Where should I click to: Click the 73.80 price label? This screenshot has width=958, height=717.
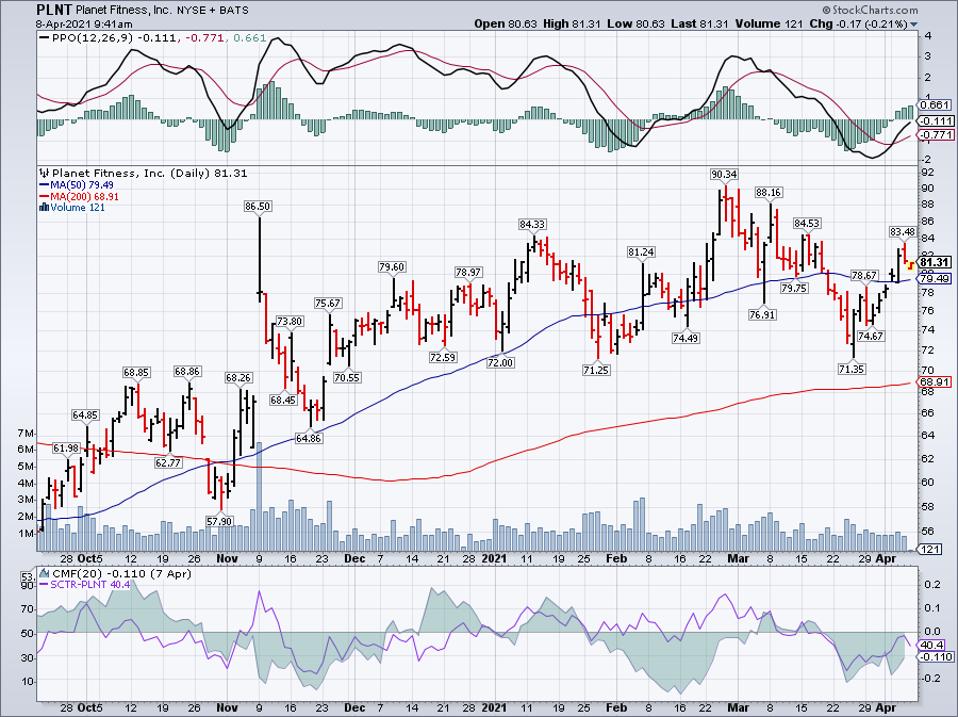(289, 321)
